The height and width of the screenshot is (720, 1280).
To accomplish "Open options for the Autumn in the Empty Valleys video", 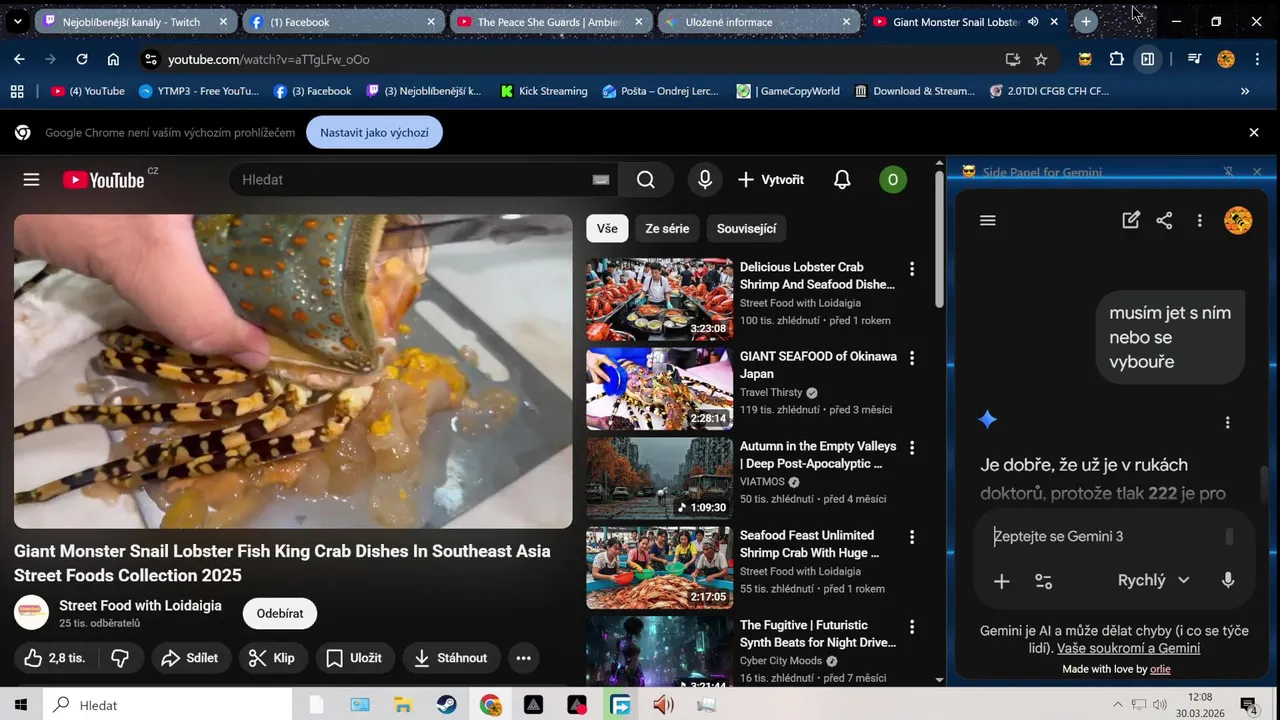I will [x=911, y=448].
